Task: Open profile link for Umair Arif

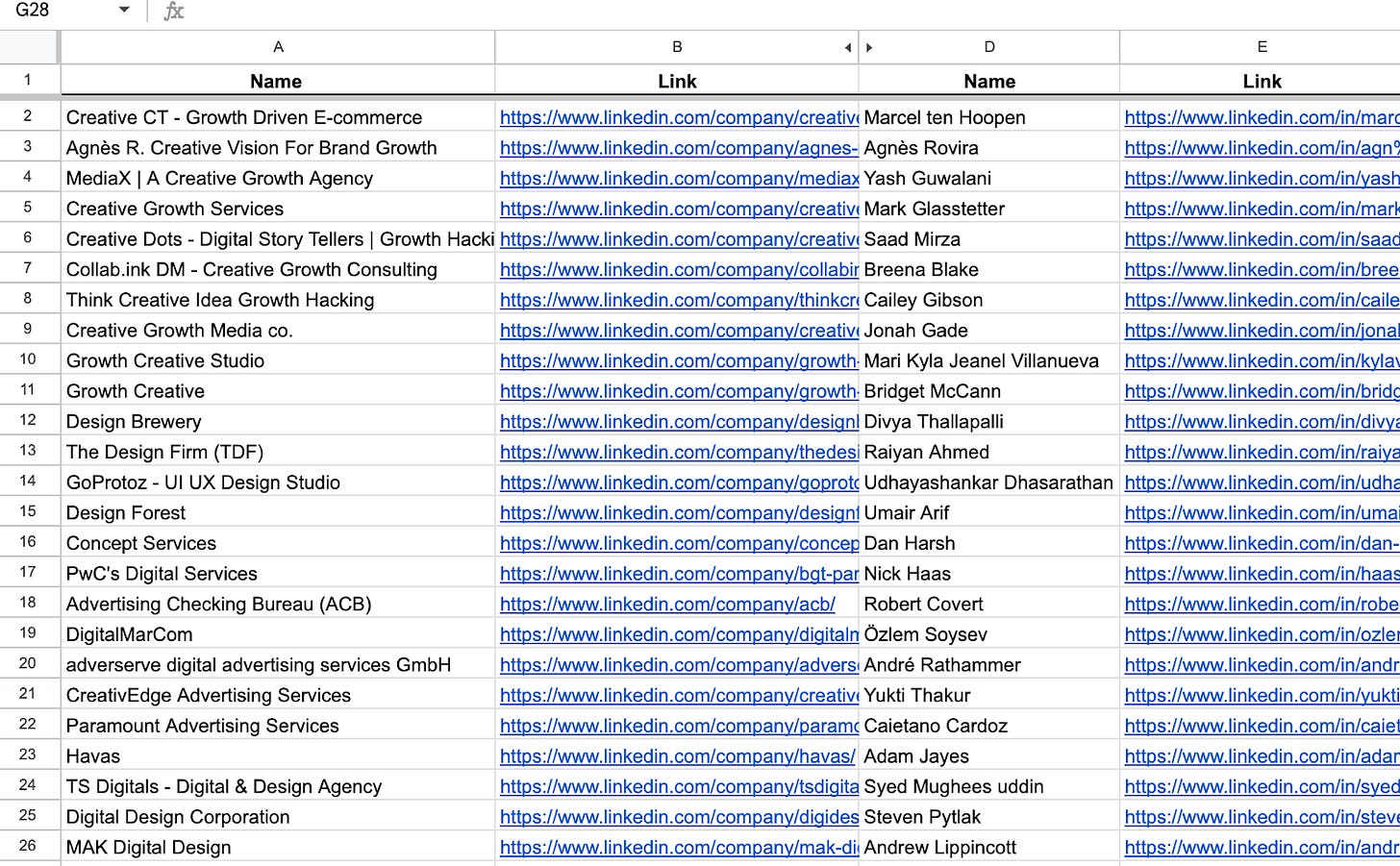Action: 1262,512
